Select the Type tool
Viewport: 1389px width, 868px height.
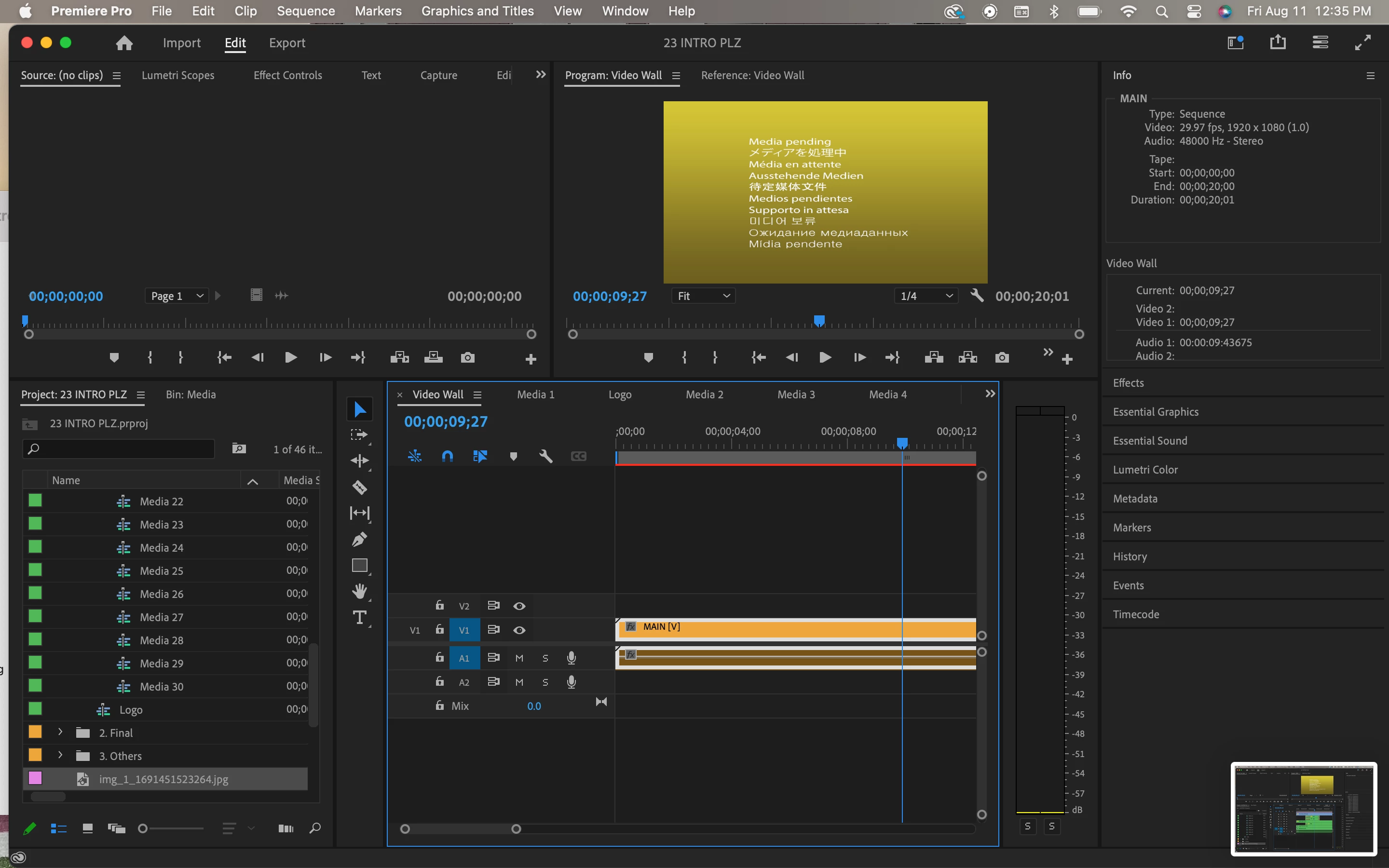click(x=359, y=618)
